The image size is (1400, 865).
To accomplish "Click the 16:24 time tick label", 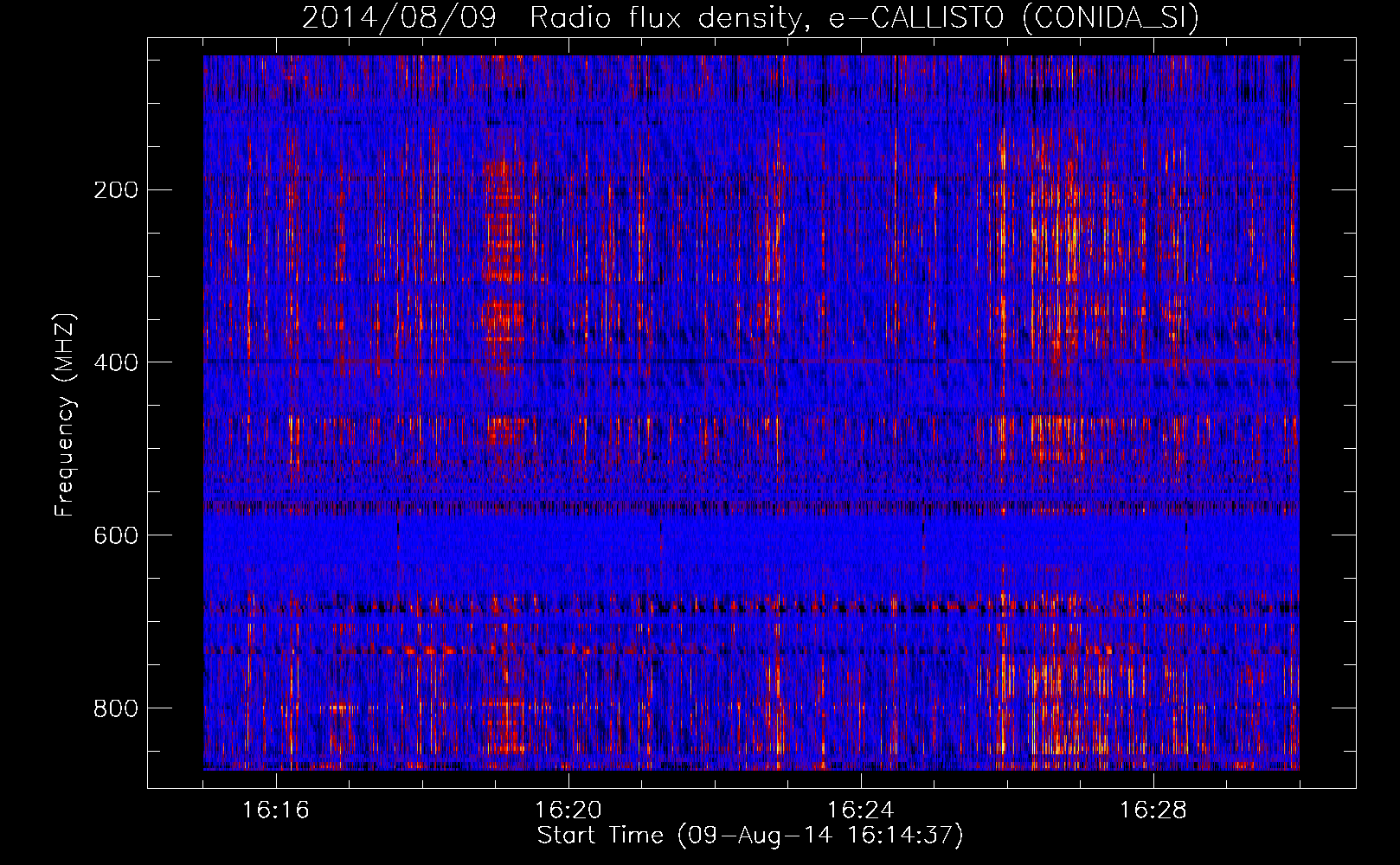I will click(861, 811).
